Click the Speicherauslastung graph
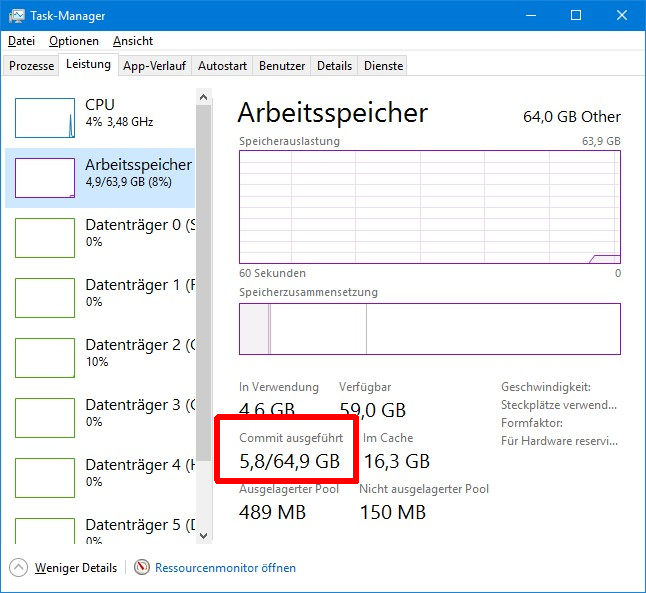646x593 pixels. coord(430,207)
